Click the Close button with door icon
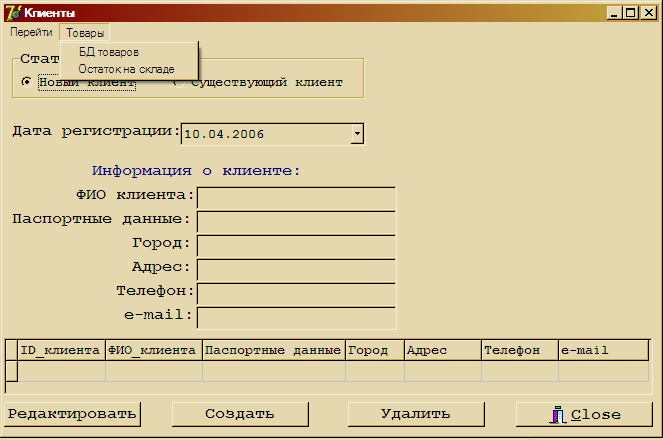663x440 pixels. tap(584, 414)
